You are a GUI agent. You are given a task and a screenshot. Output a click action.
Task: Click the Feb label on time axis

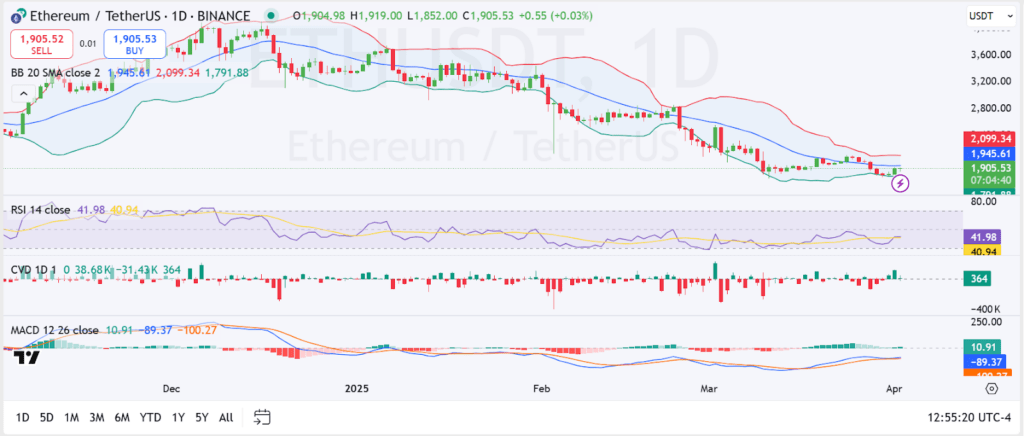542,388
